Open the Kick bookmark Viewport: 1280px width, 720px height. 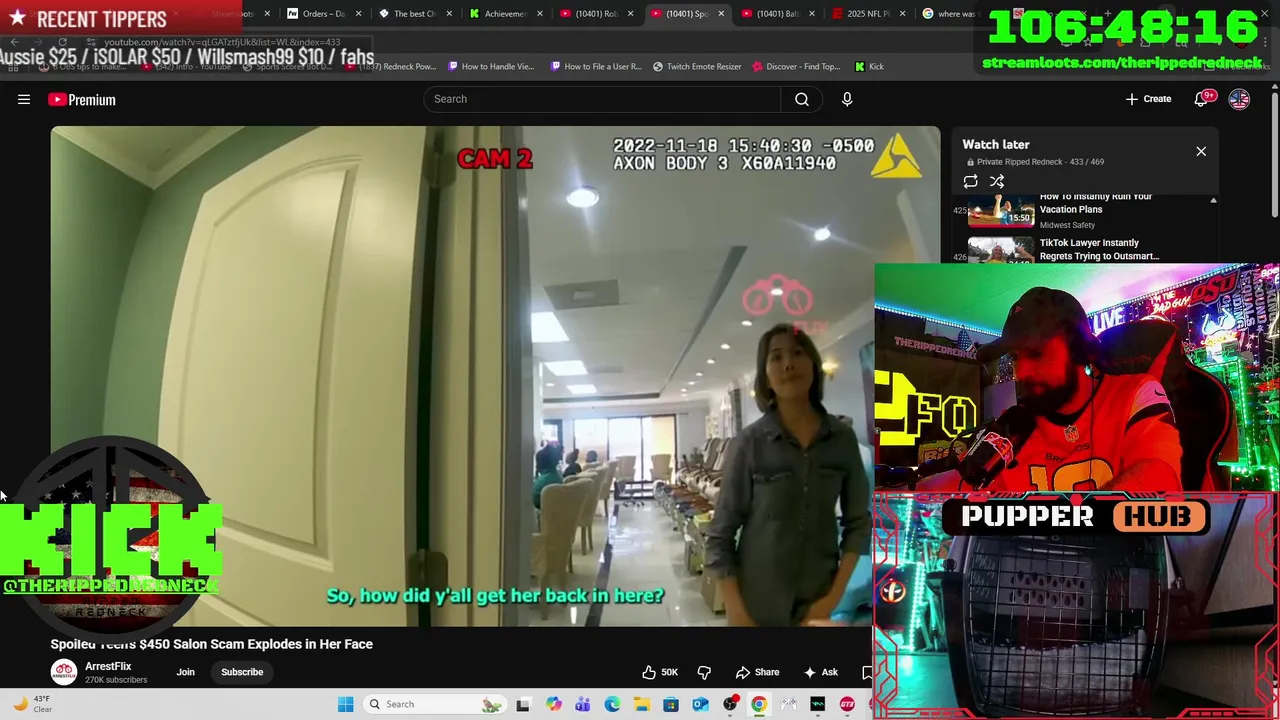tap(869, 66)
